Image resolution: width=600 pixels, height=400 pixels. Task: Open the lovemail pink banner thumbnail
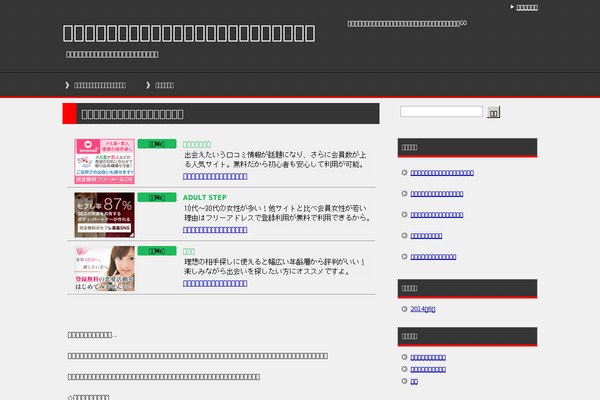tap(104, 161)
